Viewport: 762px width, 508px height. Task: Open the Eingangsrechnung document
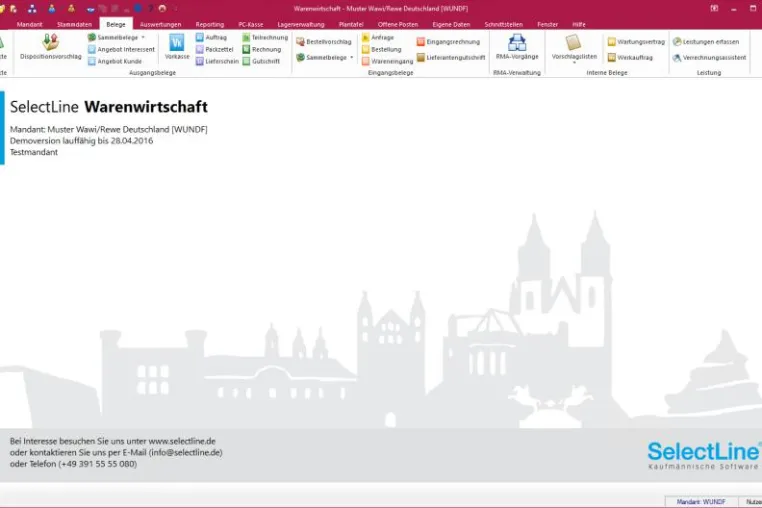click(448, 42)
